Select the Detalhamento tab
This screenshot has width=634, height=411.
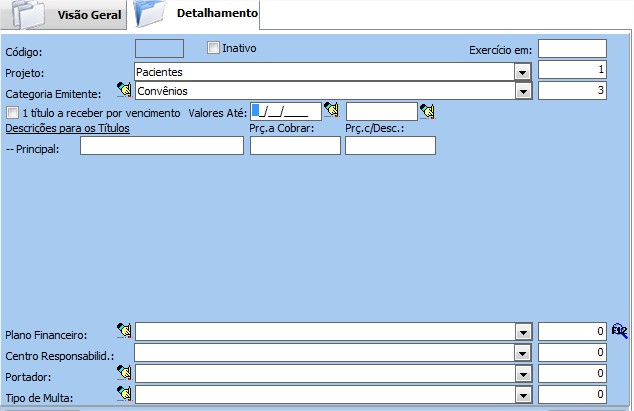point(216,15)
